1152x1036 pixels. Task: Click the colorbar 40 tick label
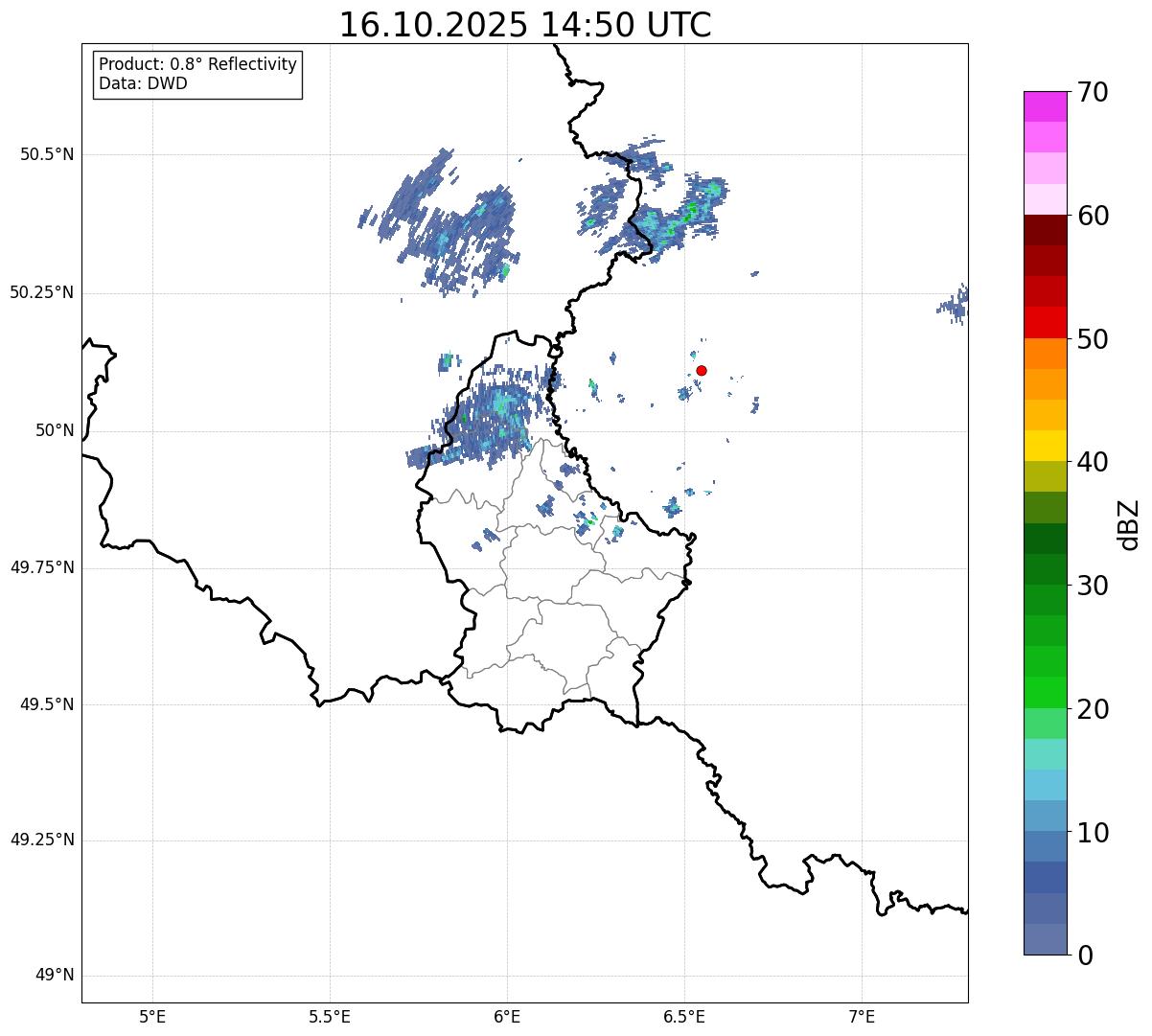point(1093,462)
